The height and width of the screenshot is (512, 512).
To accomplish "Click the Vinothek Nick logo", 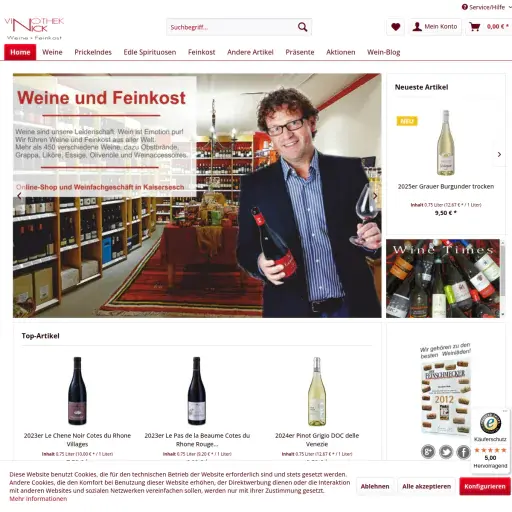I will tap(34, 29).
